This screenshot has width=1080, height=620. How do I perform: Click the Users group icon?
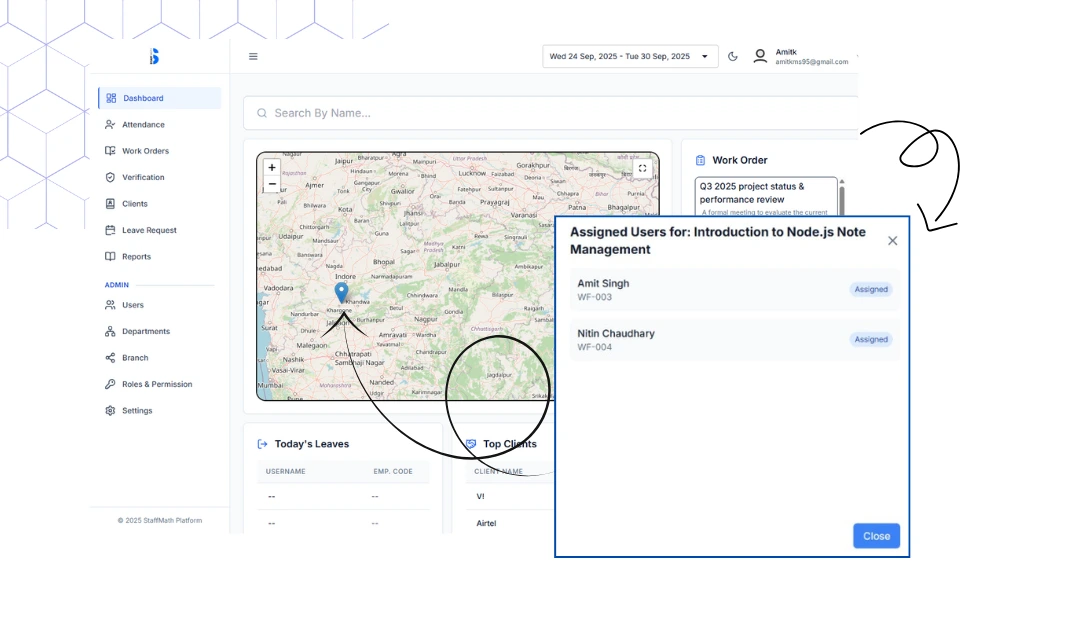coord(110,304)
